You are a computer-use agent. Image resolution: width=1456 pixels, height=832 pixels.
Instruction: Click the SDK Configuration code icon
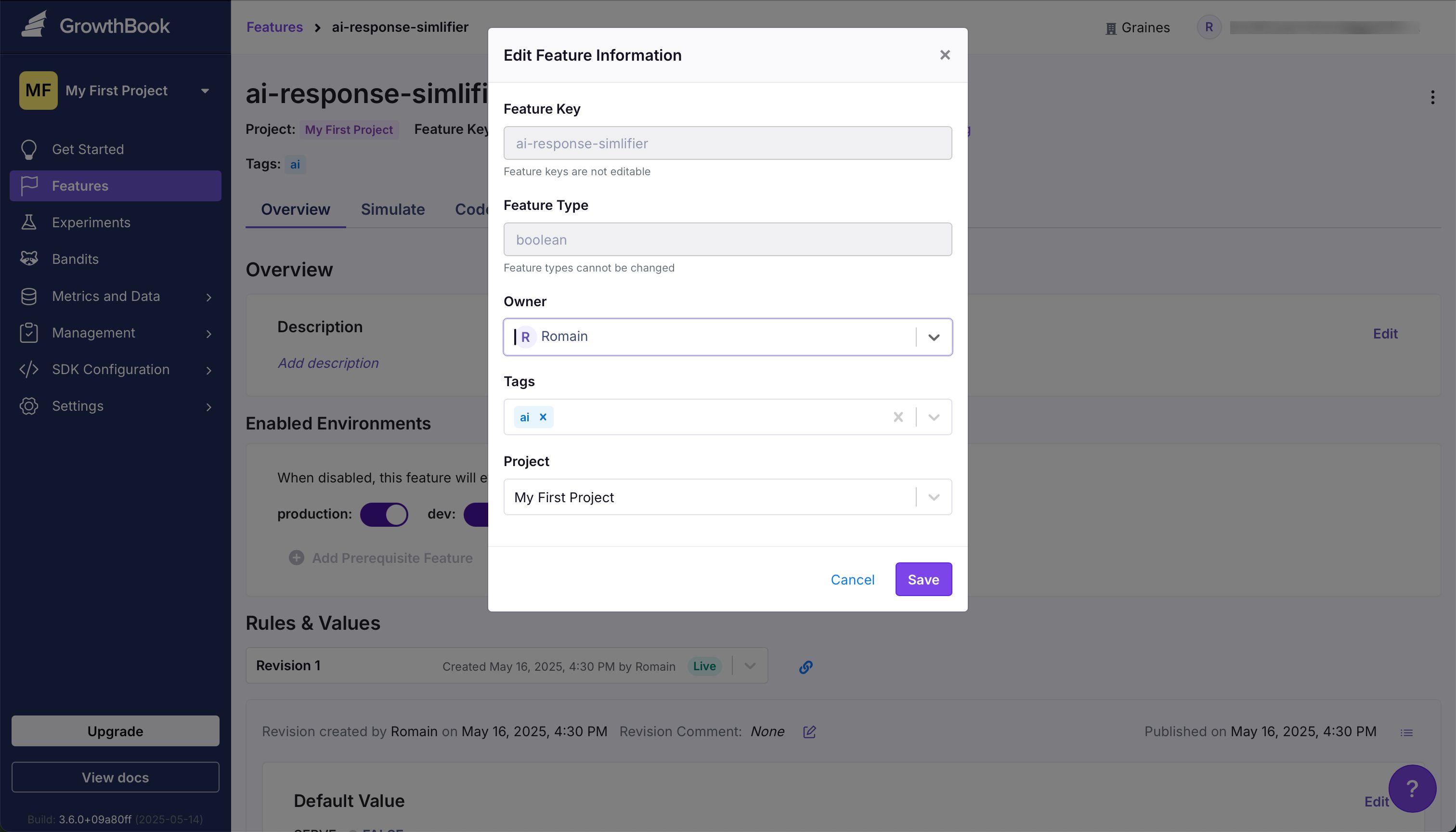click(x=28, y=369)
